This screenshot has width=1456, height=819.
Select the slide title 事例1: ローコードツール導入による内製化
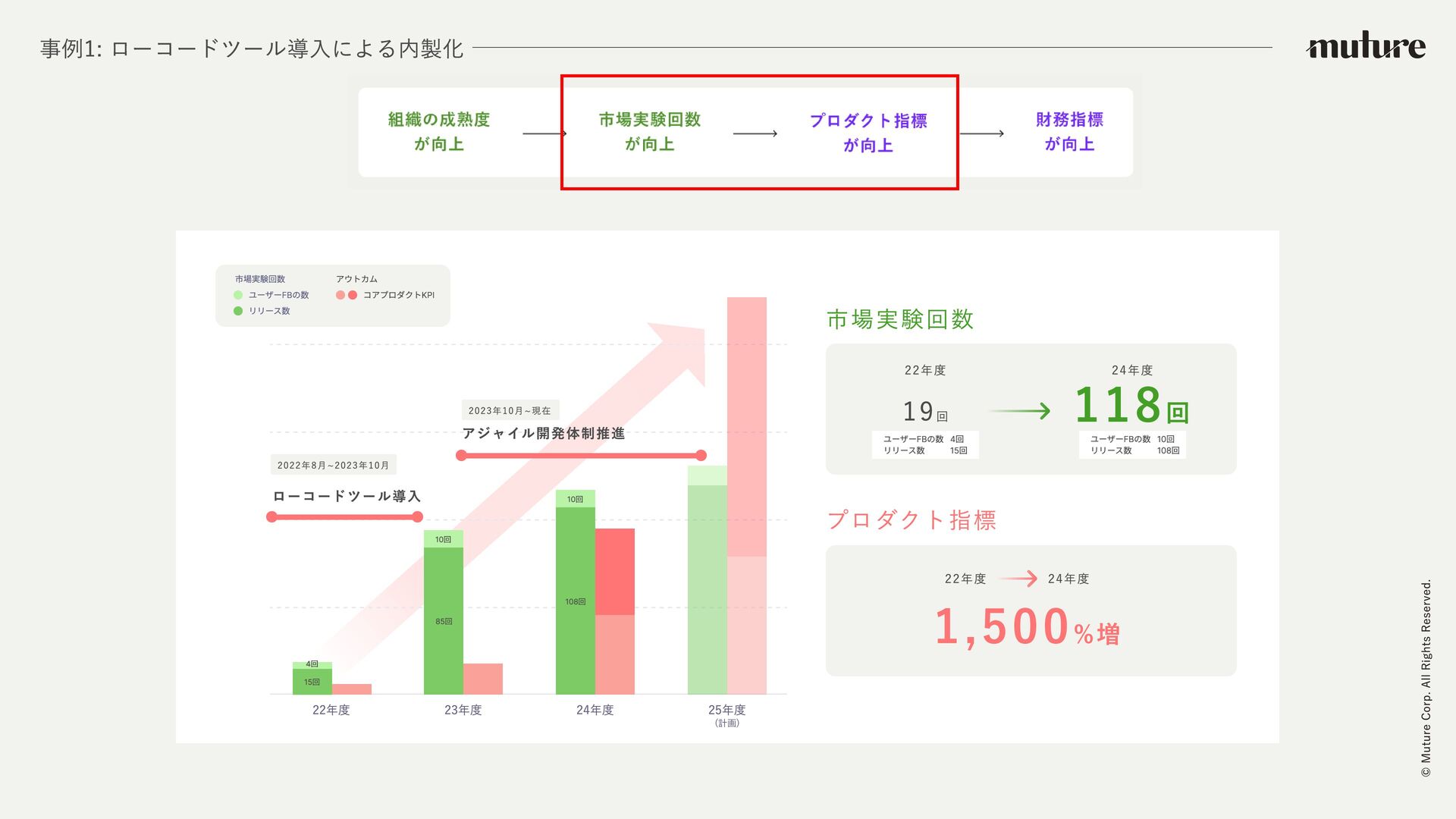252,49
